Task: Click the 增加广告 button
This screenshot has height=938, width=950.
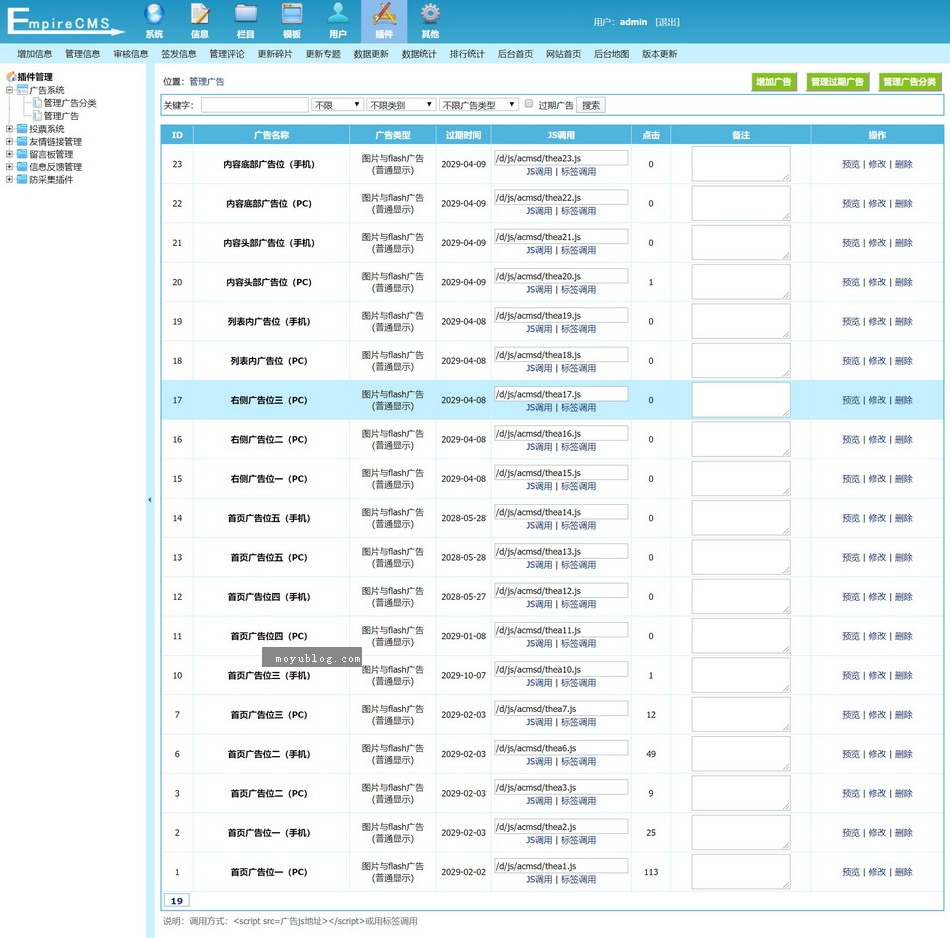Action: (774, 82)
